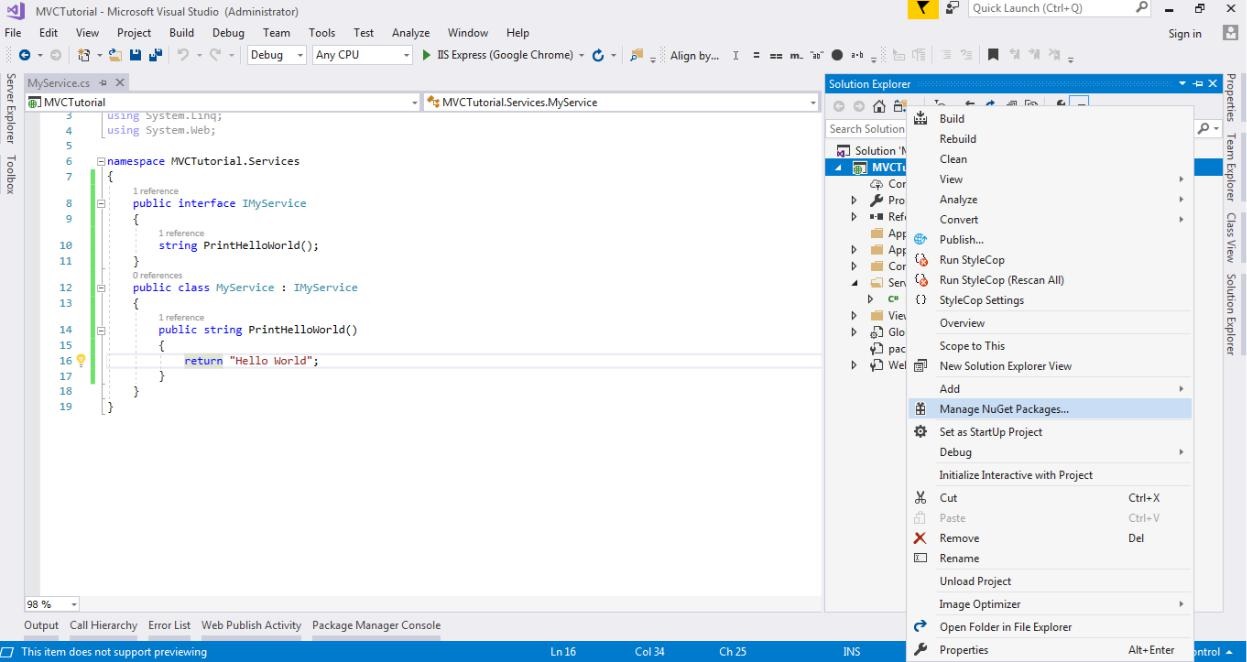Click Sign in link at top right
The width and height of the screenshot is (1247, 662).
click(1184, 33)
